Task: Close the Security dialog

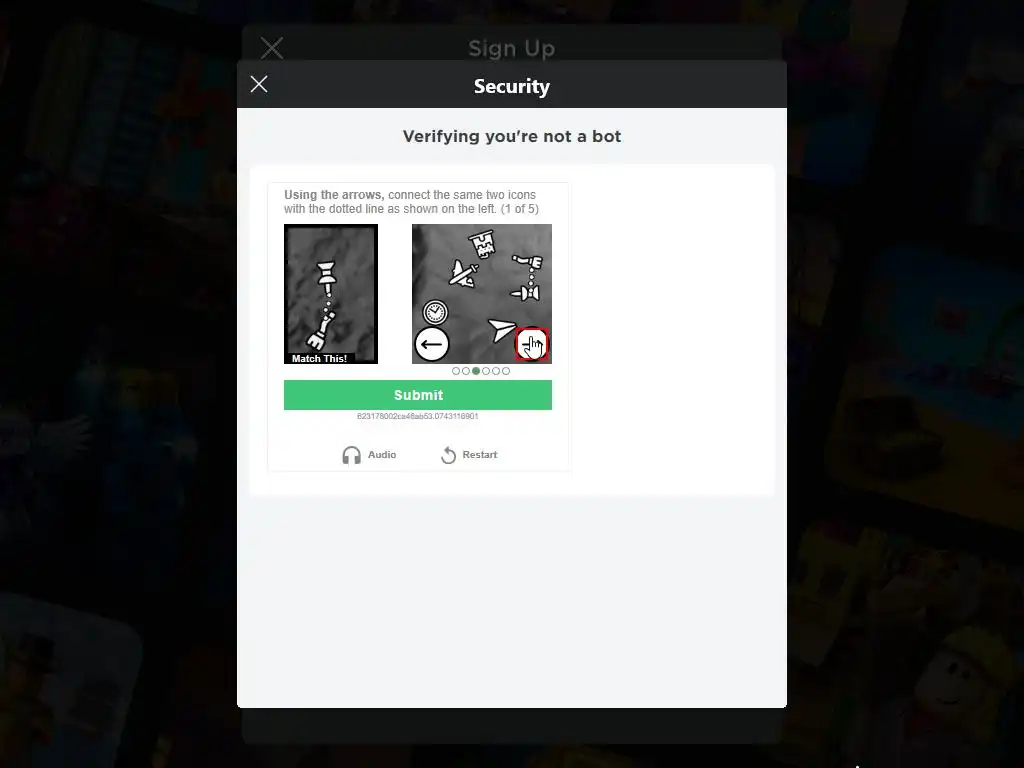Action: [x=259, y=84]
